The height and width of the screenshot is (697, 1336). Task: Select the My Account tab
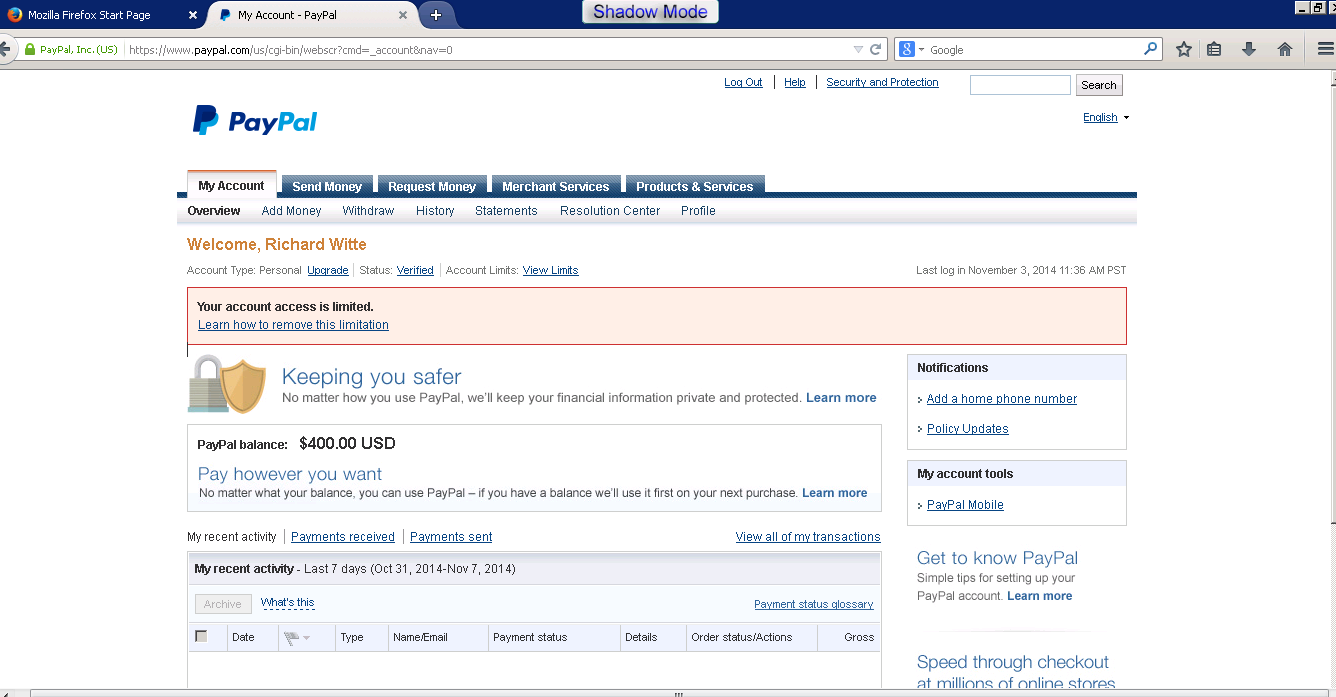pyautogui.click(x=231, y=185)
